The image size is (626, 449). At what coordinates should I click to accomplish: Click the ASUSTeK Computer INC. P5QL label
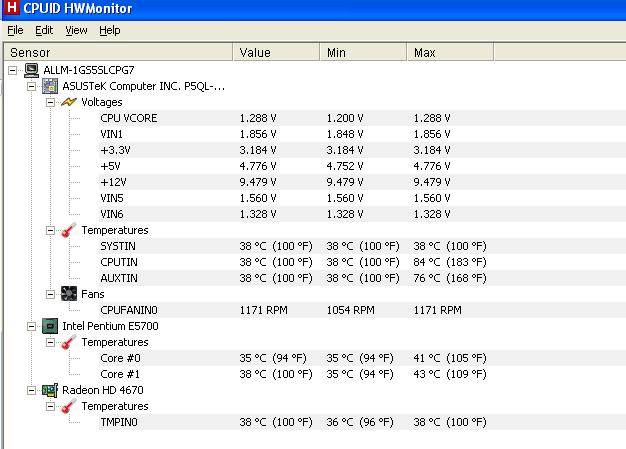click(143, 86)
